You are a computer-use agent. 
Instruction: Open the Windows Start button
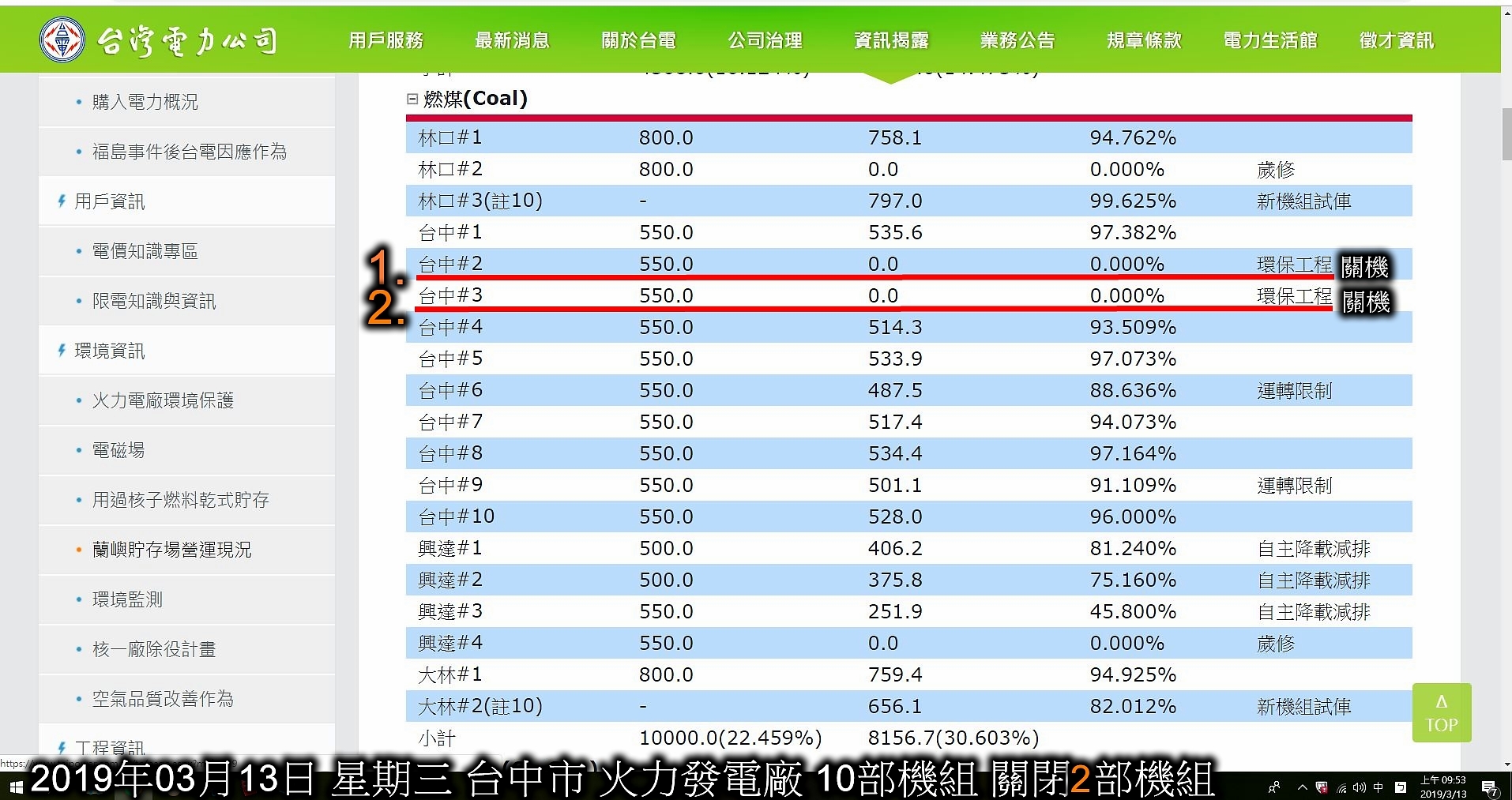(16, 787)
